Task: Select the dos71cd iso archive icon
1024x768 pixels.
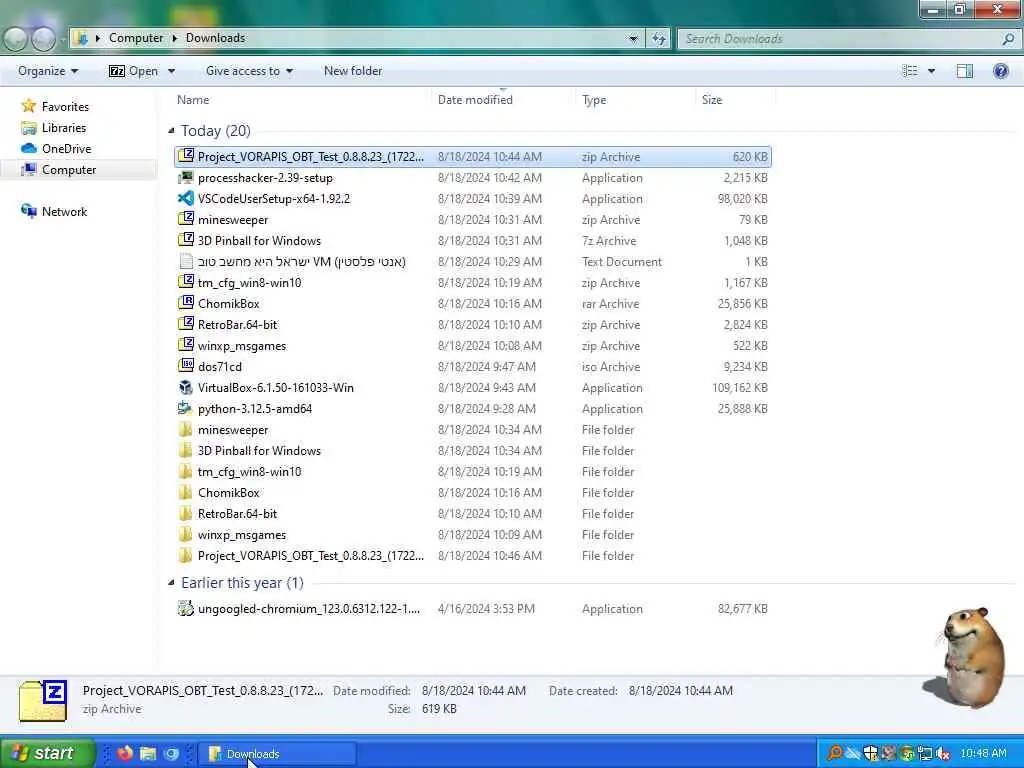Action: (x=186, y=366)
